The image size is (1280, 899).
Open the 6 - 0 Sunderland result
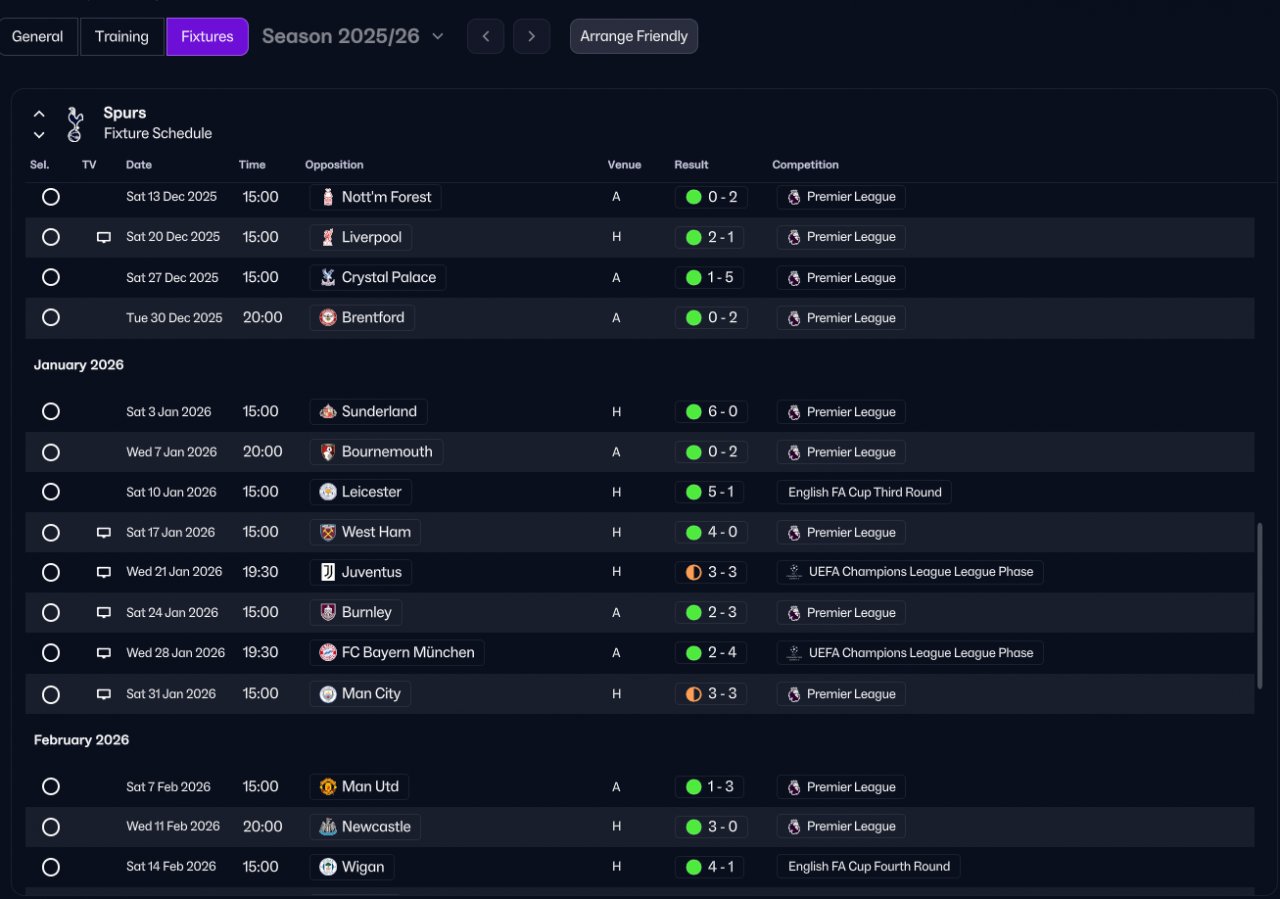coord(711,411)
